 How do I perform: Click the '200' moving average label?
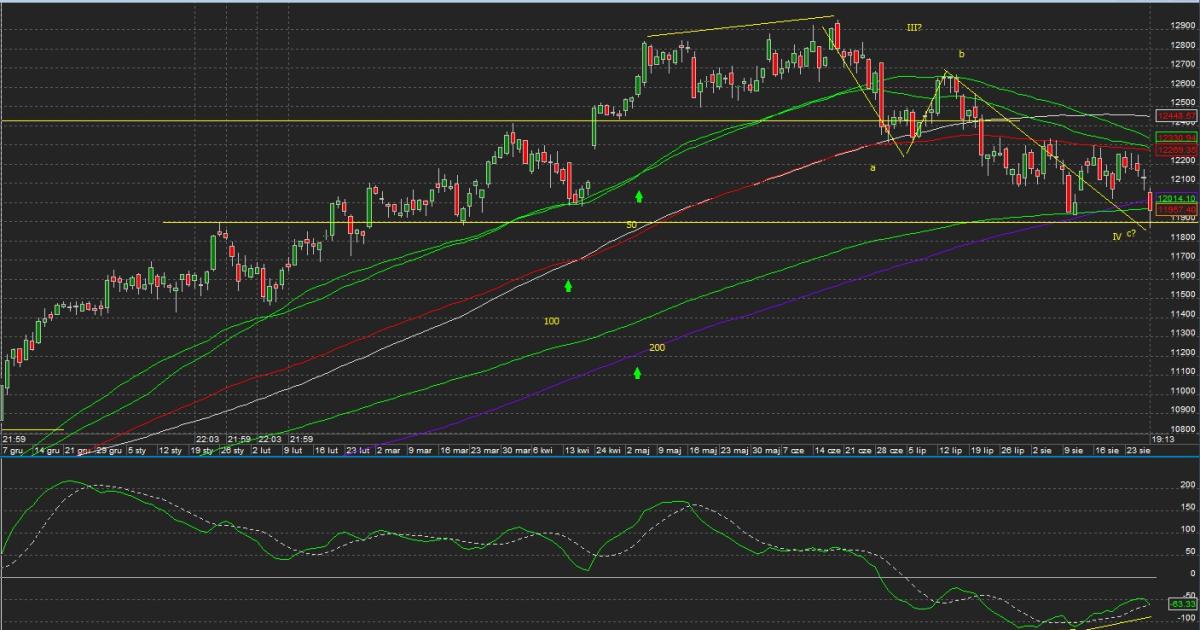coord(657,348)
